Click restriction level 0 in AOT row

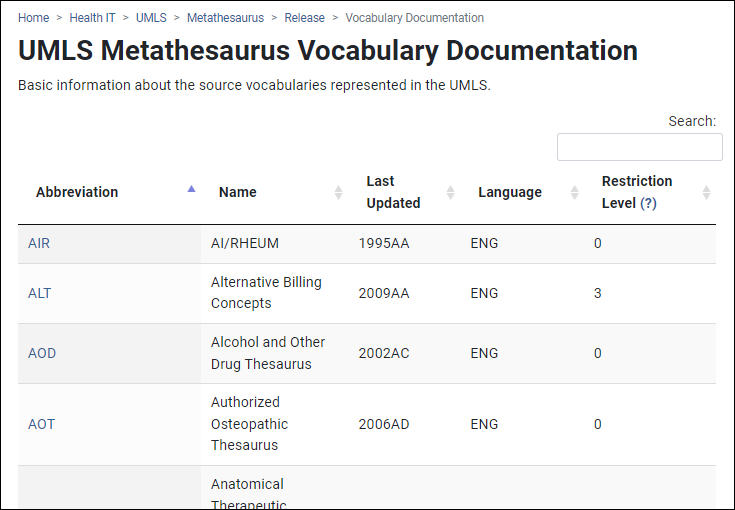[598, 424]
